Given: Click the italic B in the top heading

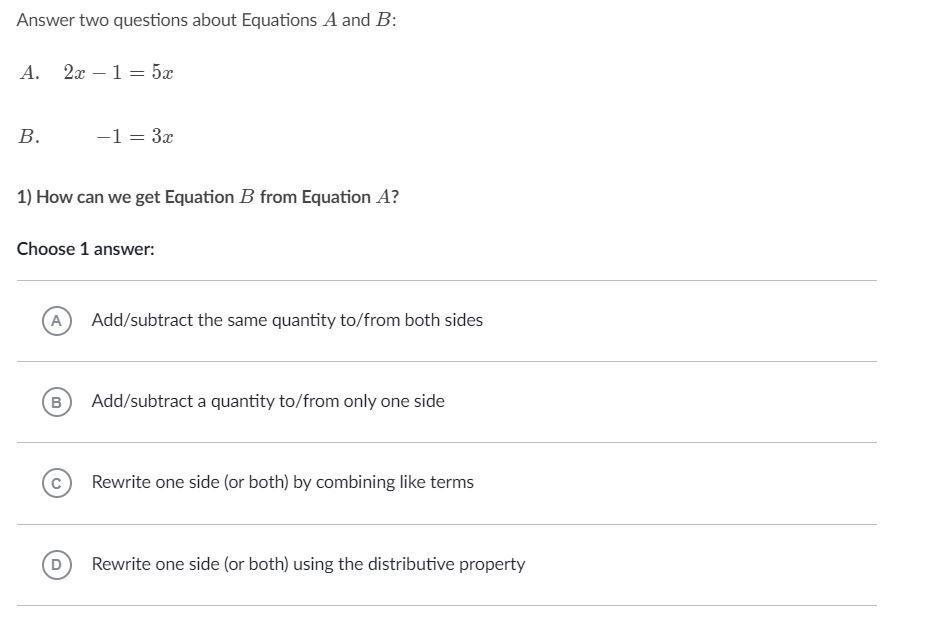Looking at the screenshot, I should (383, 21).
